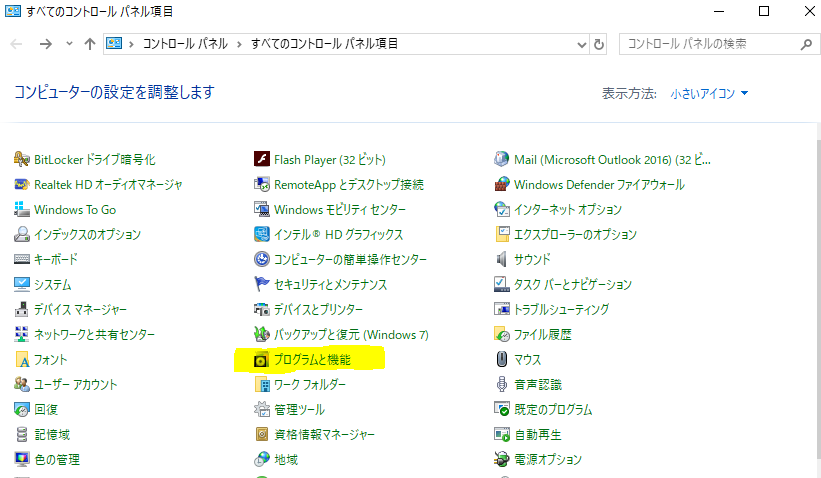The height and width of the screenshot is (478, 821).
Task: Click the Windows Defender ファイアウォール icon
Action: pyautogui.click(x=502, y=184)
